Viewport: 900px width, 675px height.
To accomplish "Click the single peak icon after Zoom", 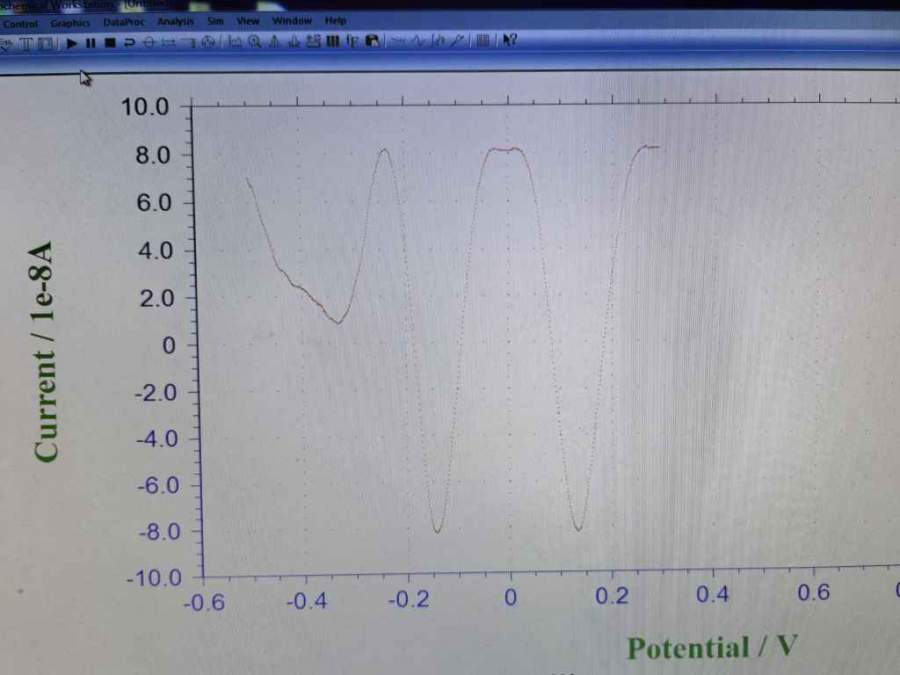I will coord(274,41).
